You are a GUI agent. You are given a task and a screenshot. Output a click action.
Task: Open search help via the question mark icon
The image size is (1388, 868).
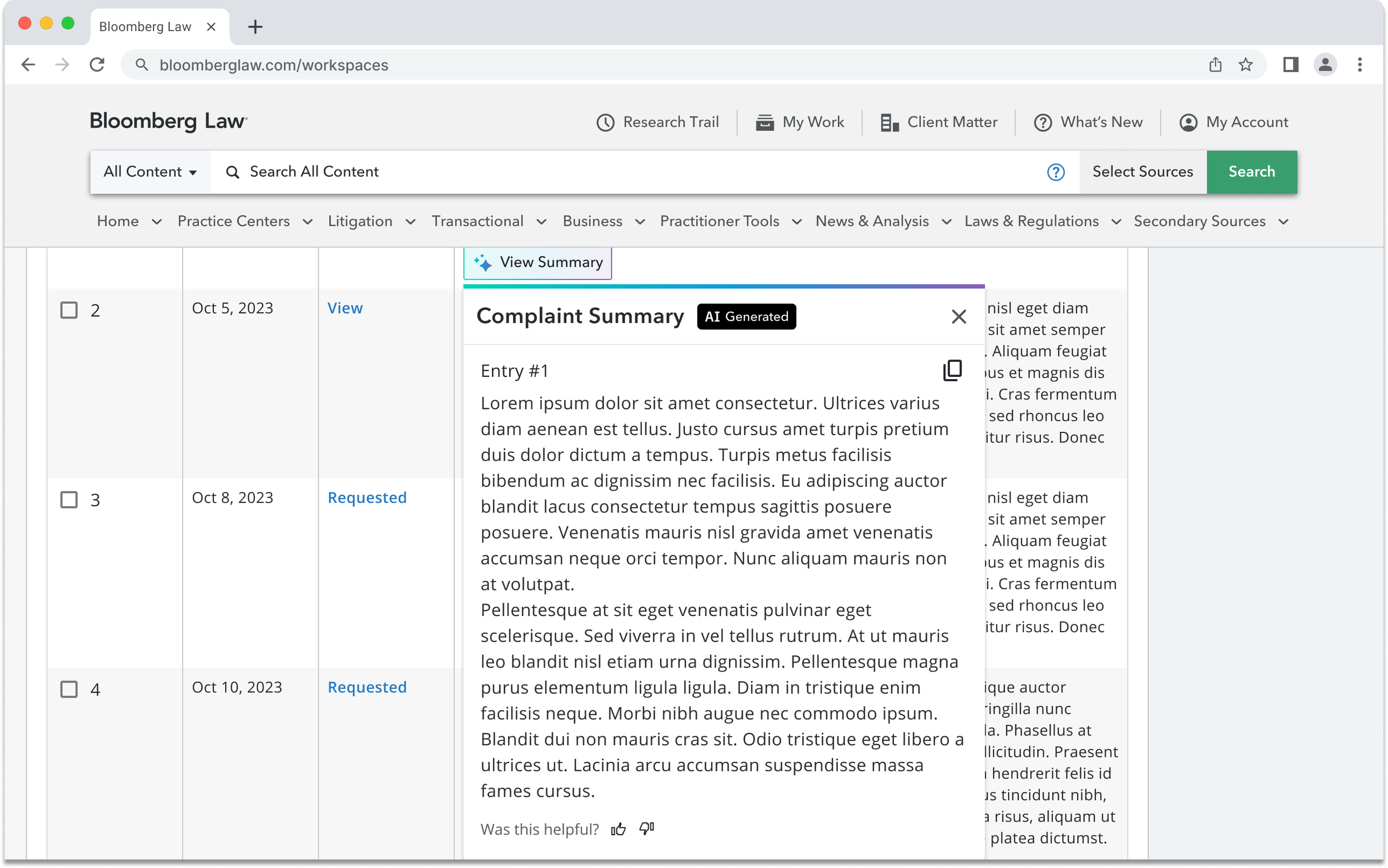(x=1055, y=171)
